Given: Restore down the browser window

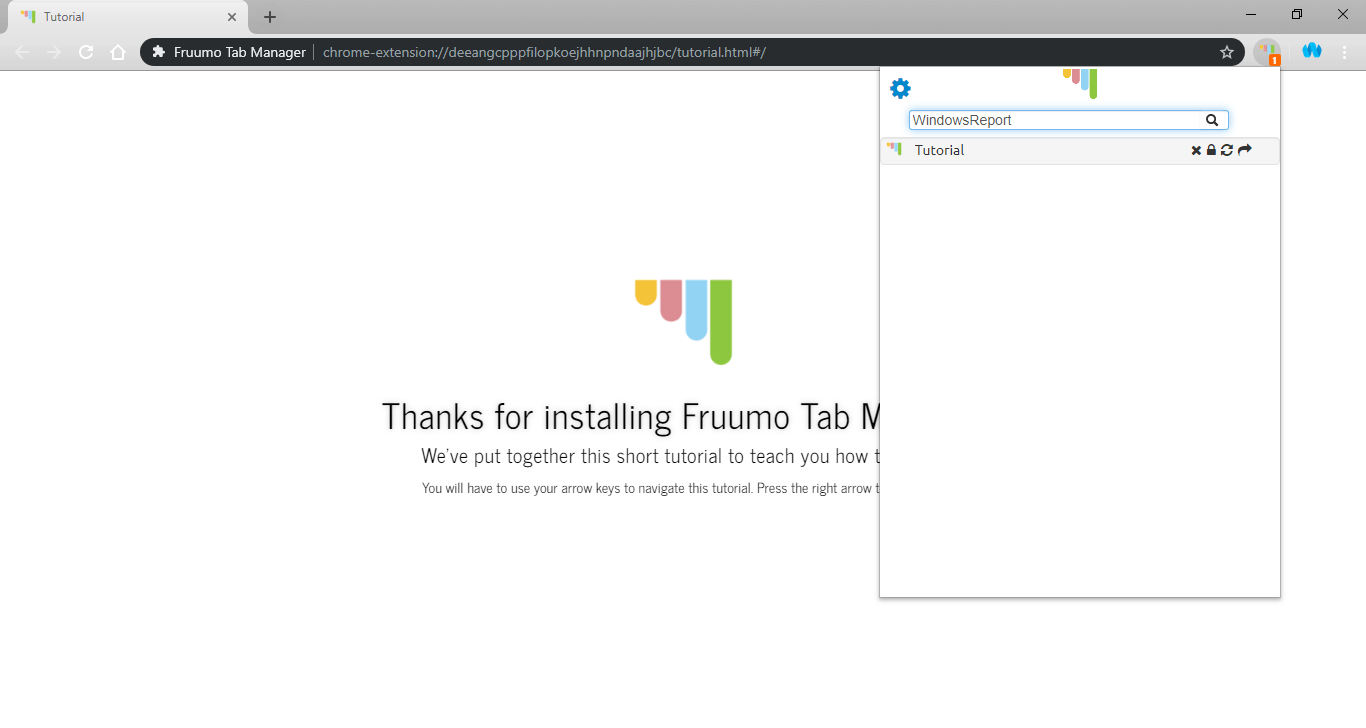Looking at the screenshot, I should (1297, 14).
